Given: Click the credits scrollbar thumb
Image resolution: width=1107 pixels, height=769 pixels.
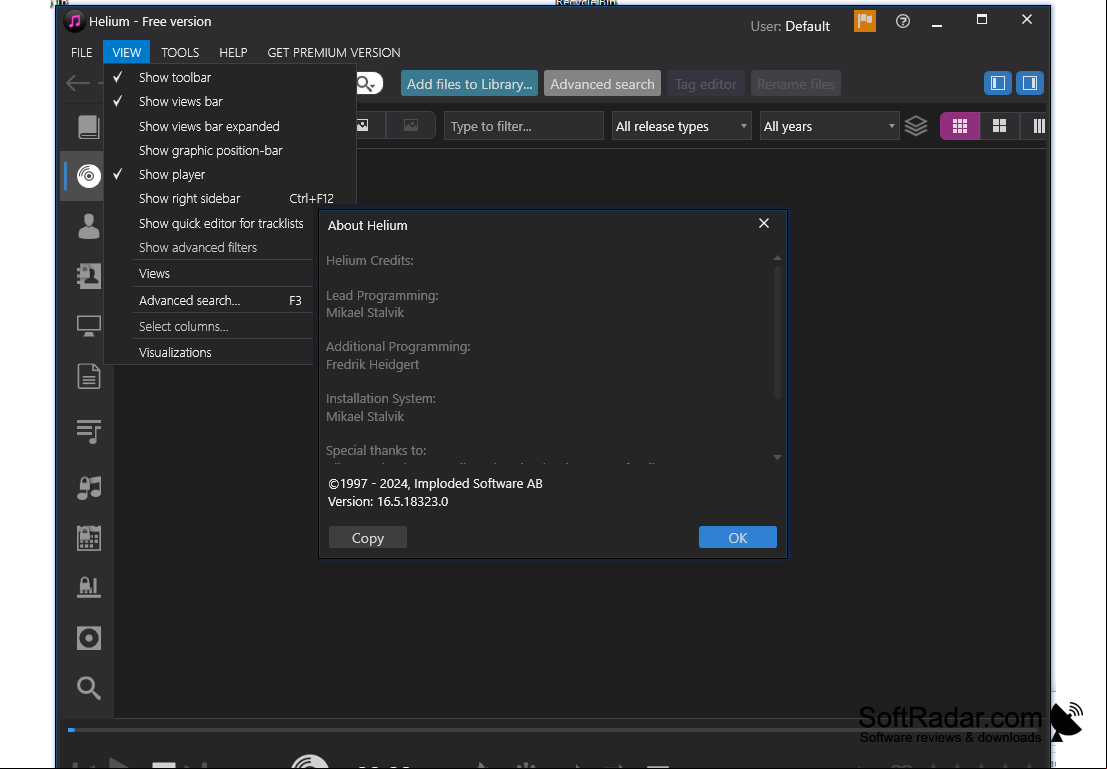Looking at the screenshot, I should (x=777, y=332).
